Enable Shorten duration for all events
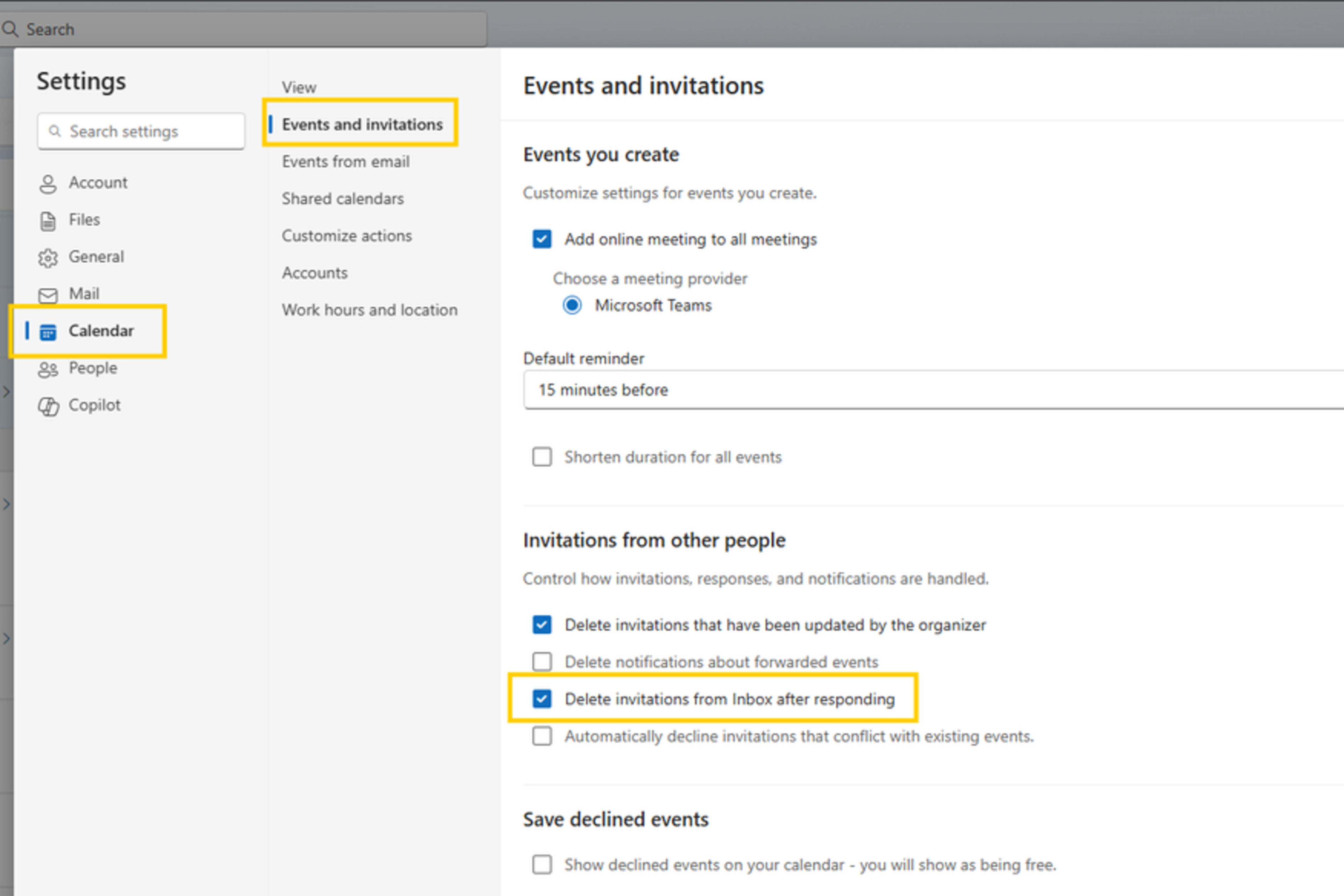The image size is (1344, 896). click(542, 456)
